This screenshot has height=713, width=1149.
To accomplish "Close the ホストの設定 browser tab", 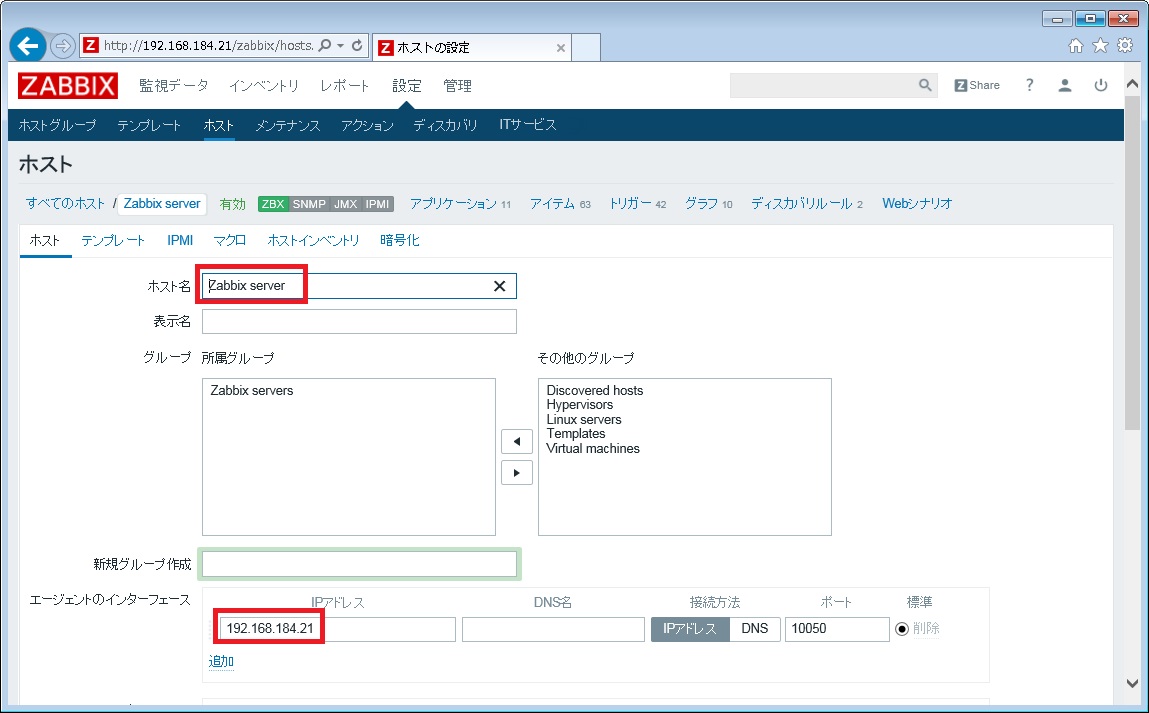I will click(x=561, y=48).
